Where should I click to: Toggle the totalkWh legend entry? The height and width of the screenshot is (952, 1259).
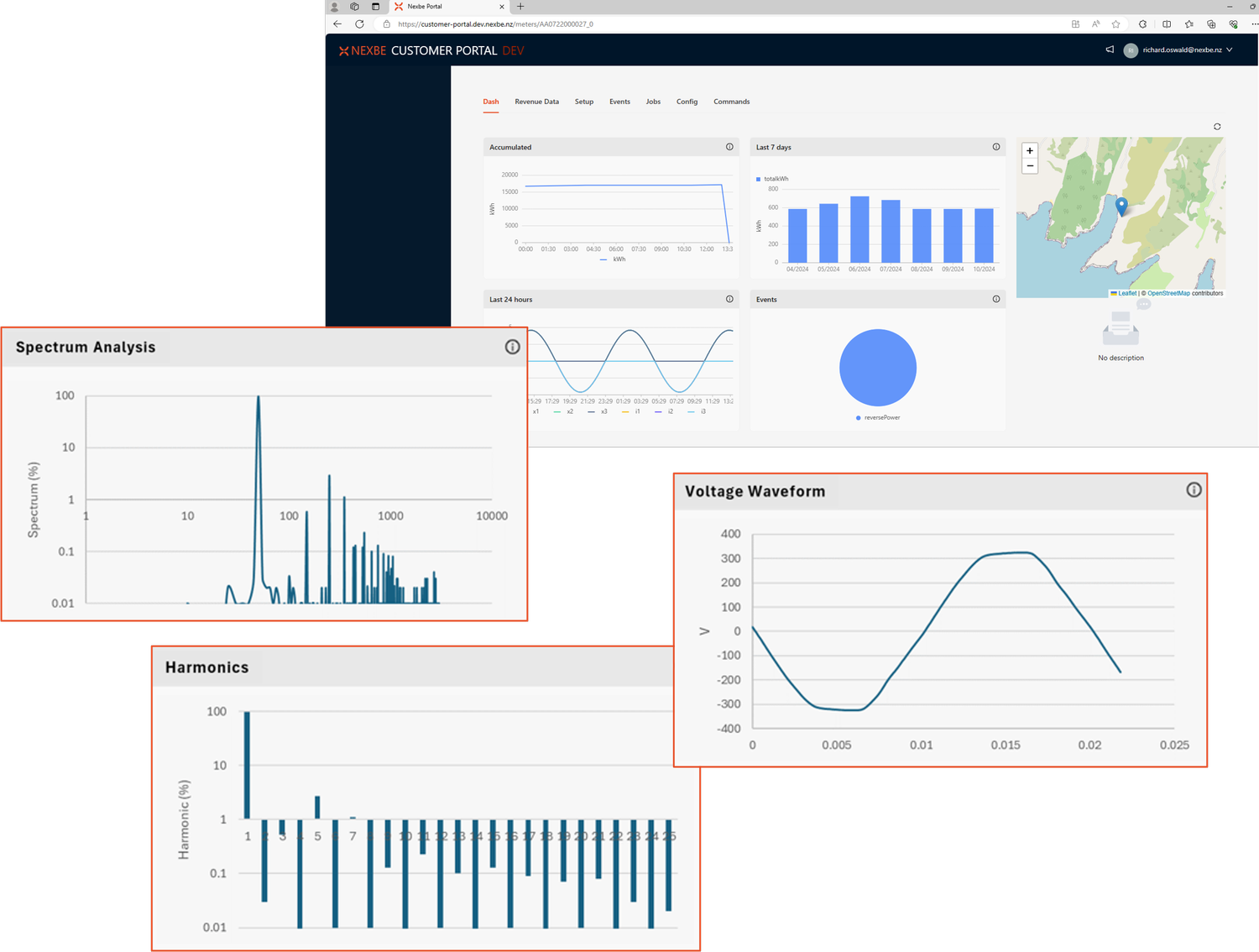[773, 179]
